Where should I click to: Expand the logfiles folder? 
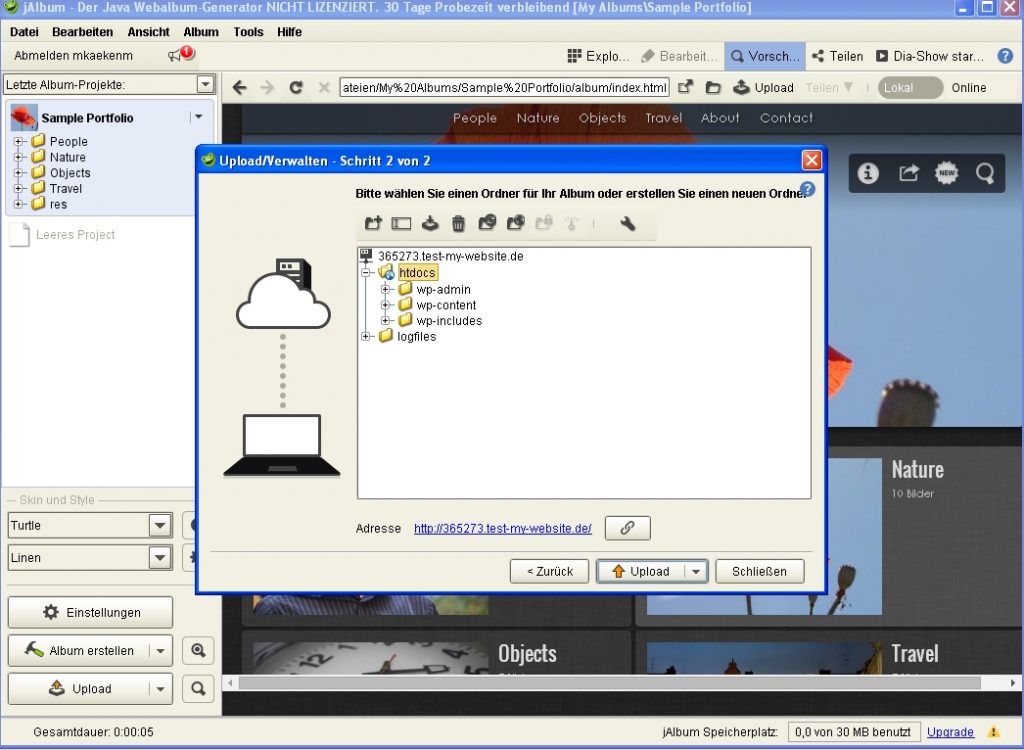366,336
